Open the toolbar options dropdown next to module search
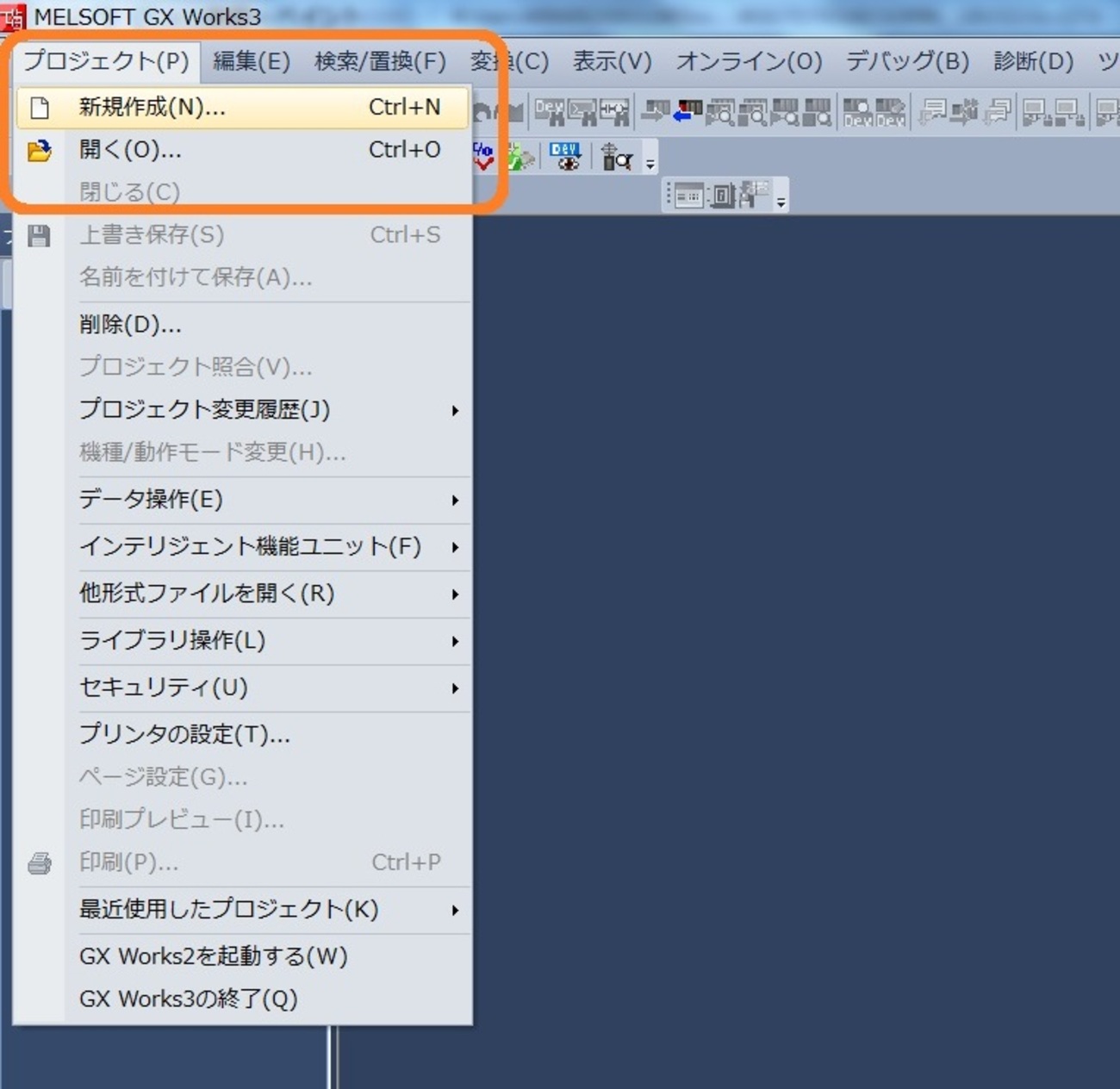The image size is (1120, 1089). pyautogui.click(x=650, y=163)
